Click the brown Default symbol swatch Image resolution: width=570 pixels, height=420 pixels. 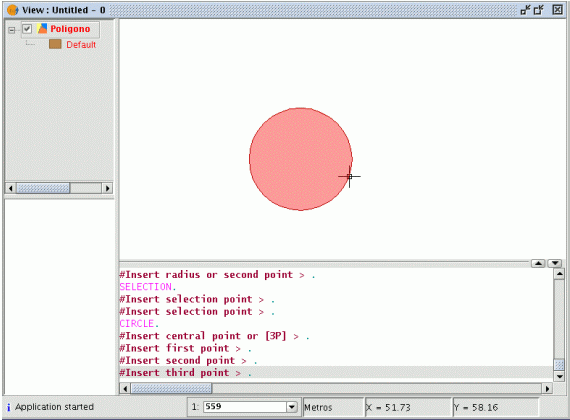[55, 44]
